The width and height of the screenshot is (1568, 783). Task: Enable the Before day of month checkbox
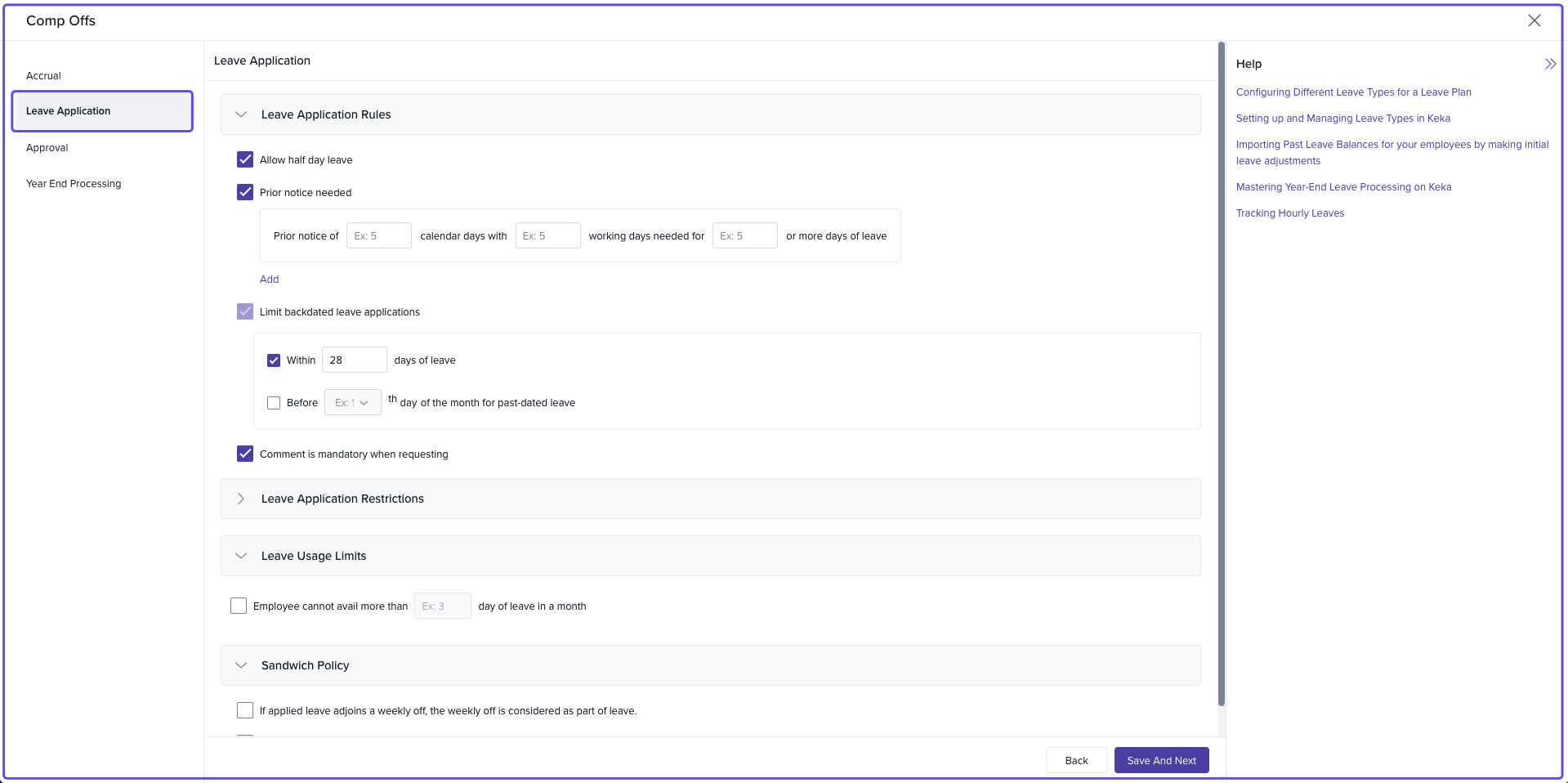(274, 403)
